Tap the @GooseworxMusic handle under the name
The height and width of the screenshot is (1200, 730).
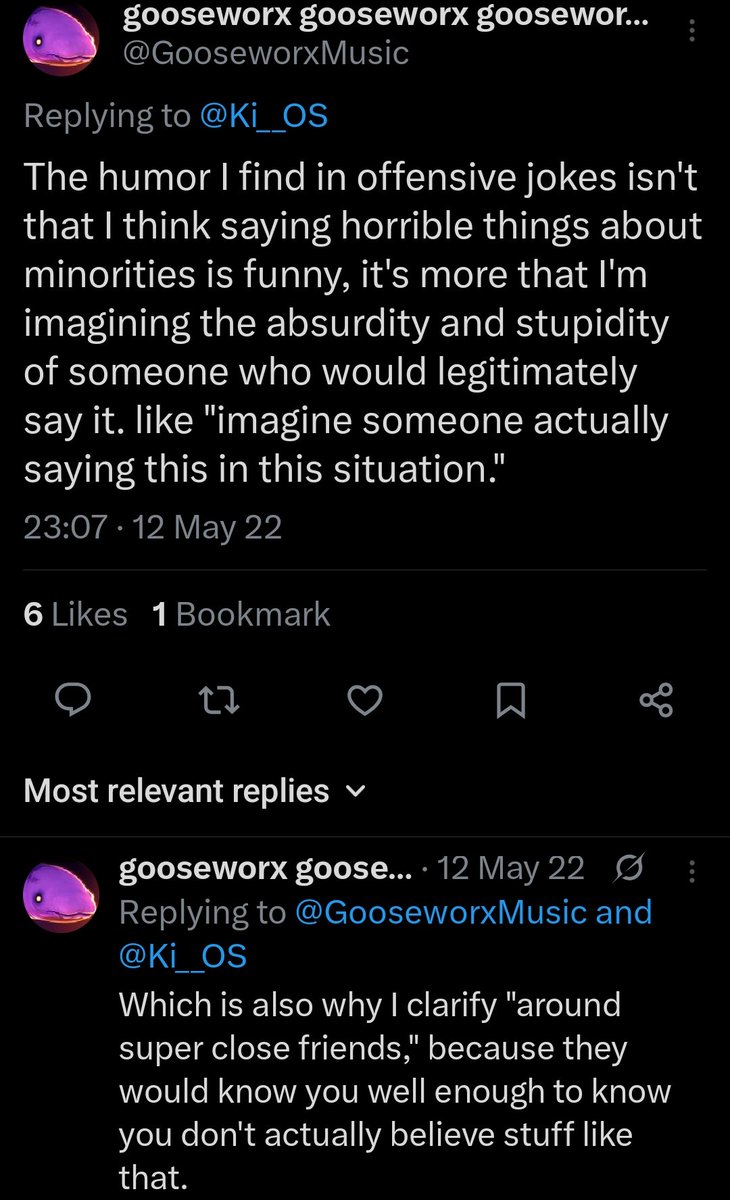(x=264, y=53)
